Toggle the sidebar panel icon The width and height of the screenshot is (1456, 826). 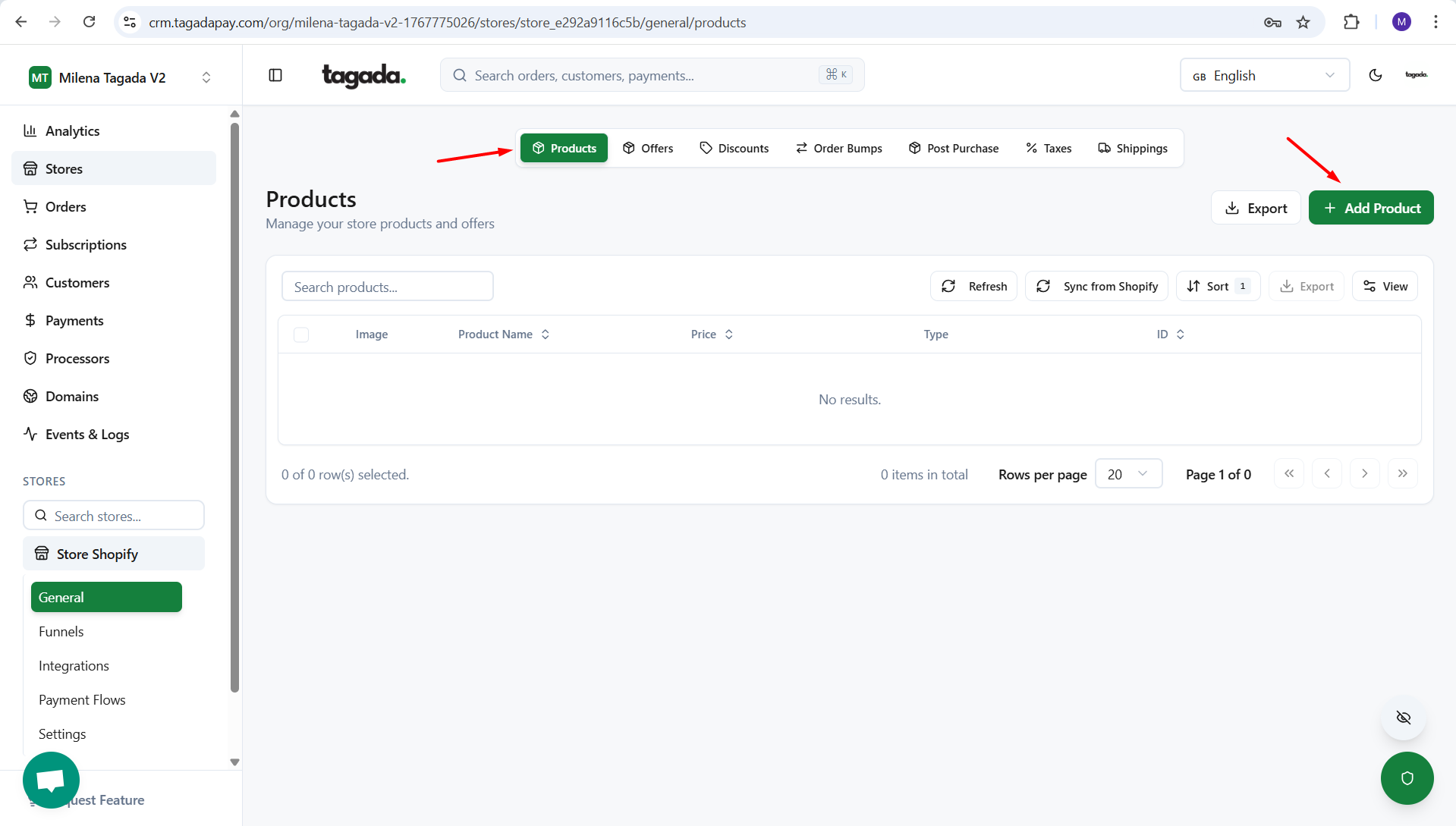[275, 75]
